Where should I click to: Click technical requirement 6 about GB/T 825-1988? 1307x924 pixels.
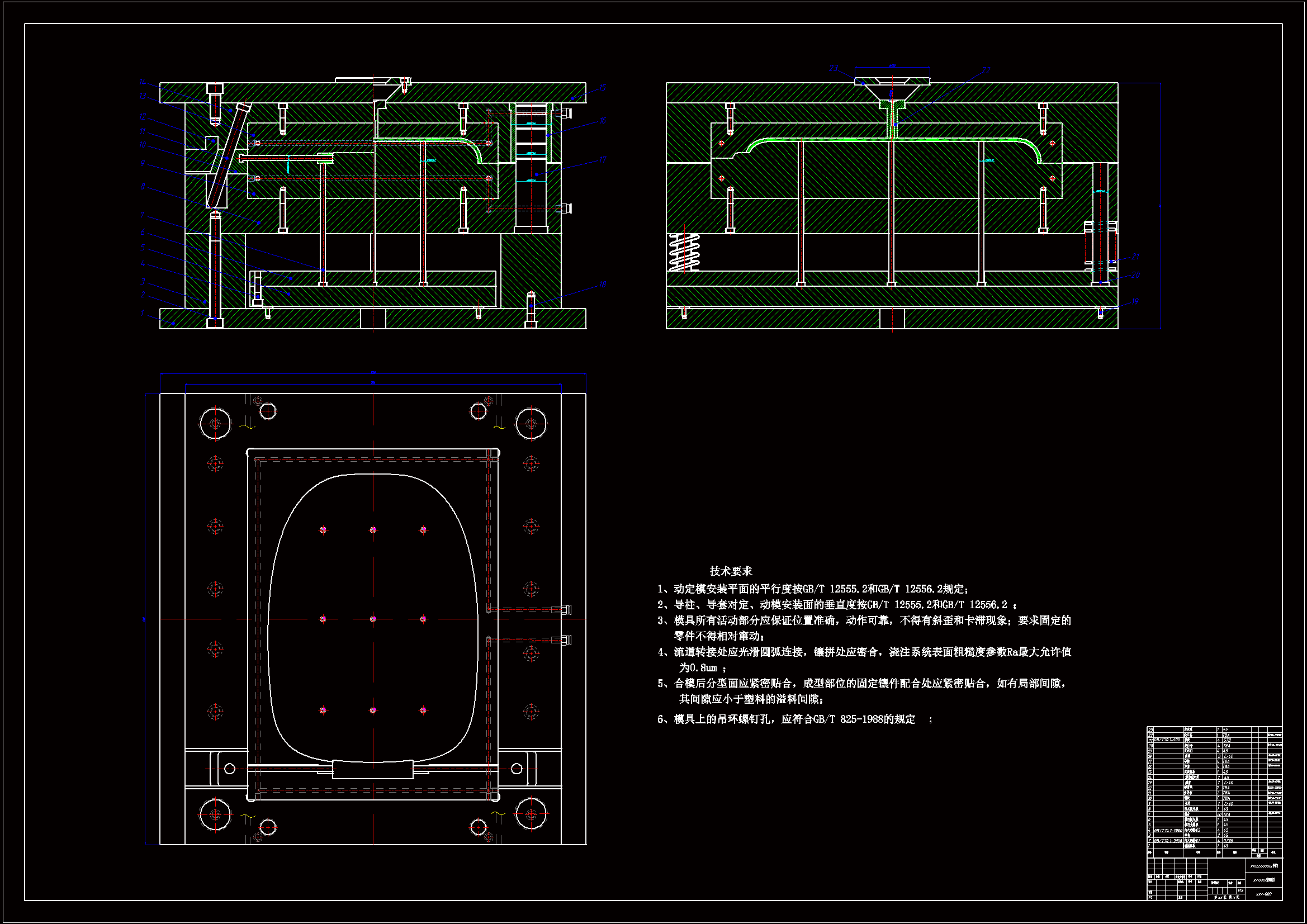794,719
